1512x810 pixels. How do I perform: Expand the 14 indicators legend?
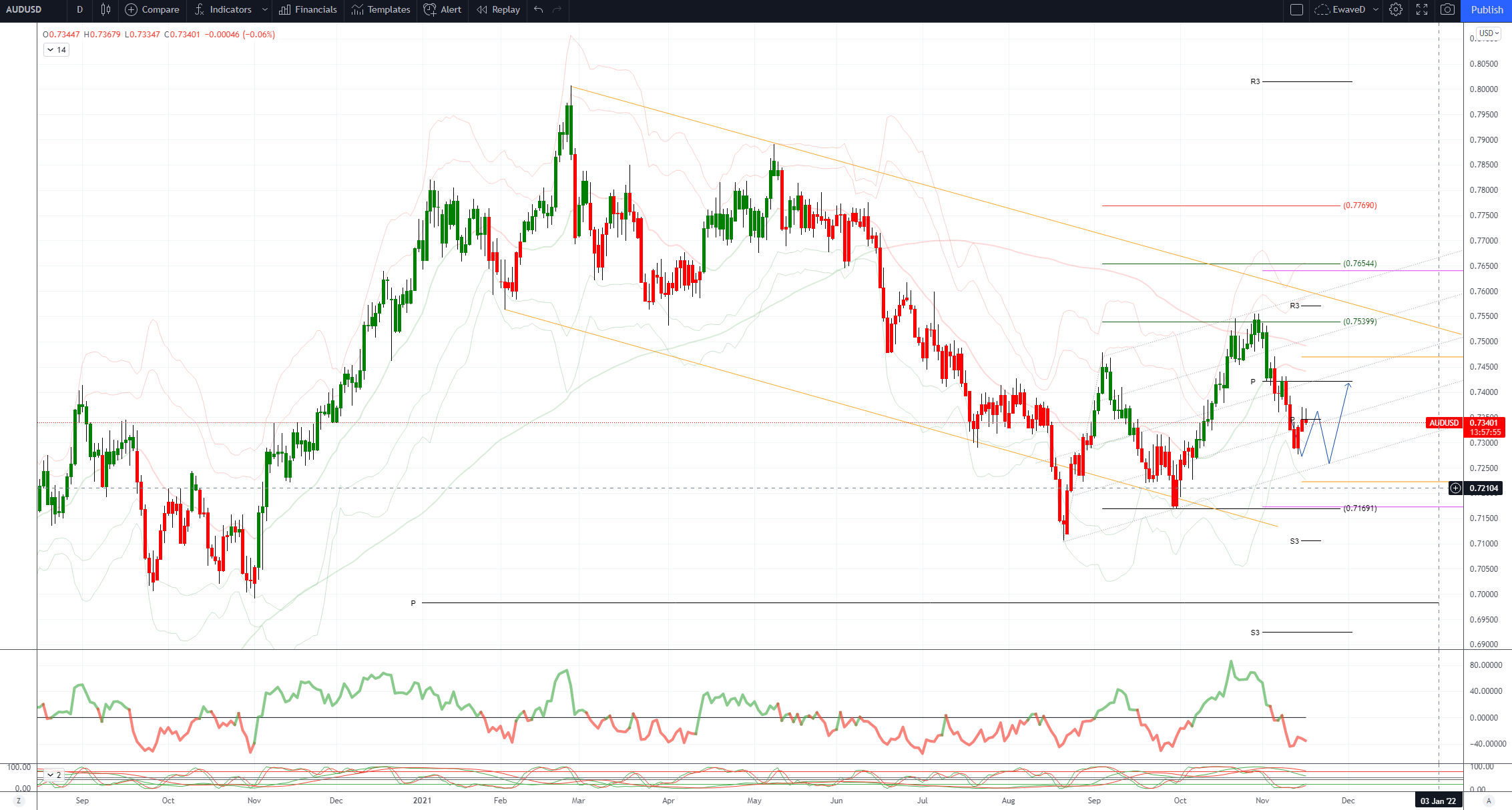(x=56, y=50)
